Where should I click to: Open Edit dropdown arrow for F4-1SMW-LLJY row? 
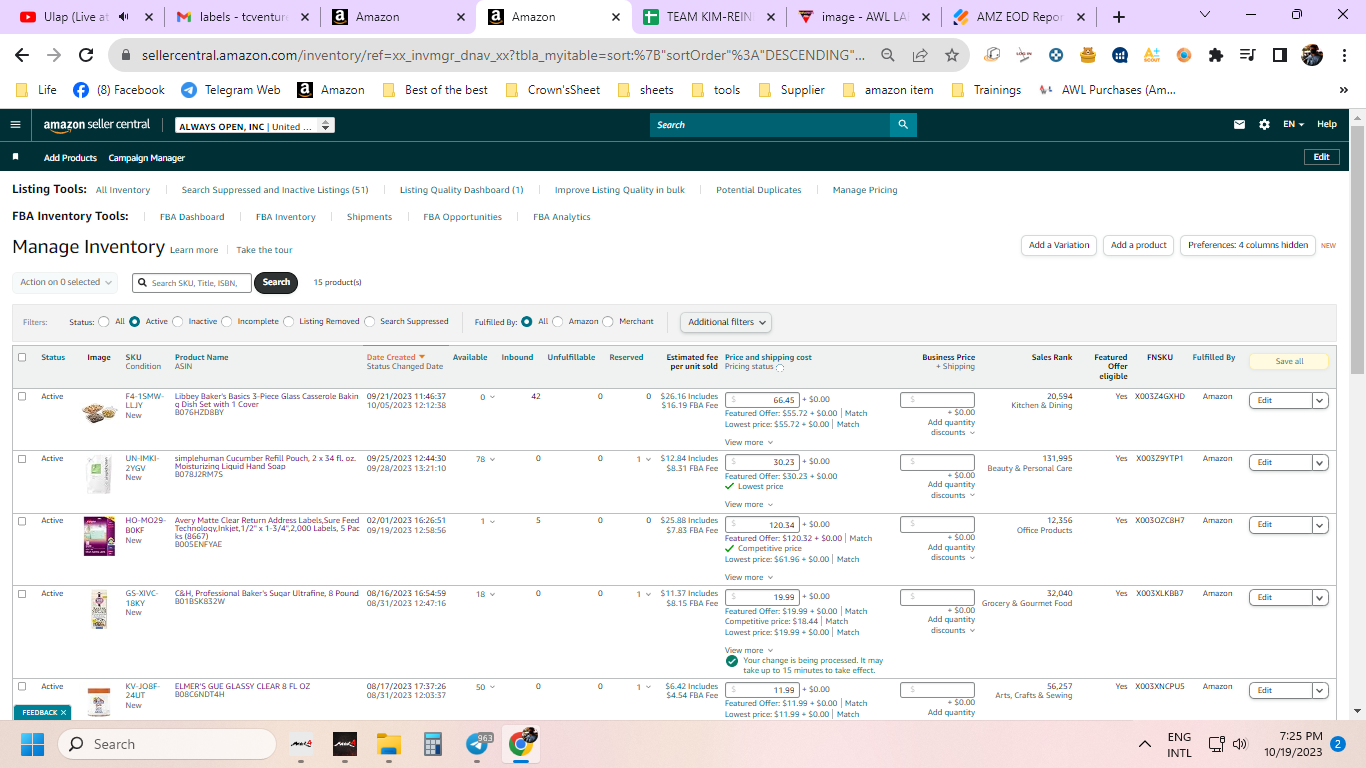[1320, 400]
